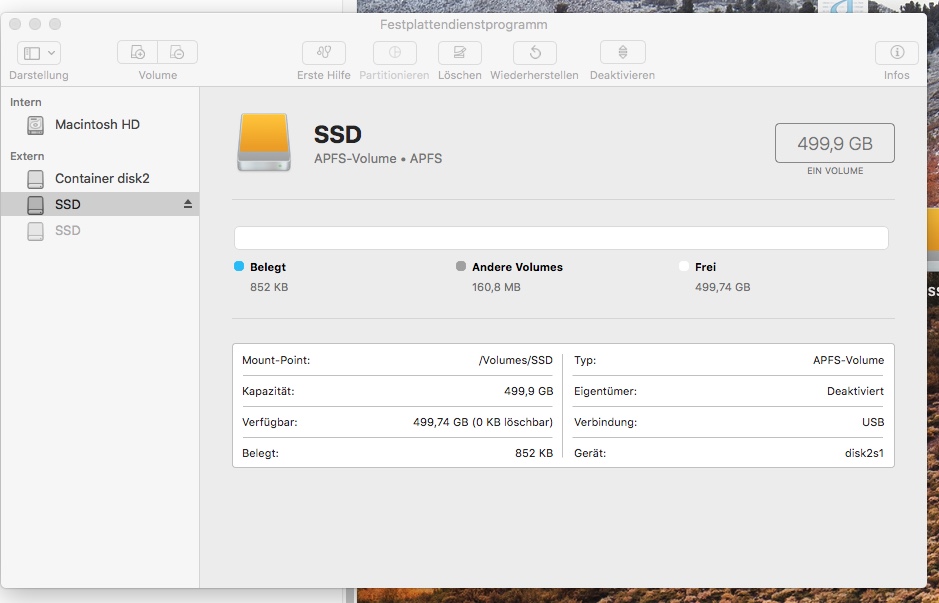Click the Mount-Point value /Volumes/SSD
The height and width of the screenshot is (603, 939).
515,360
